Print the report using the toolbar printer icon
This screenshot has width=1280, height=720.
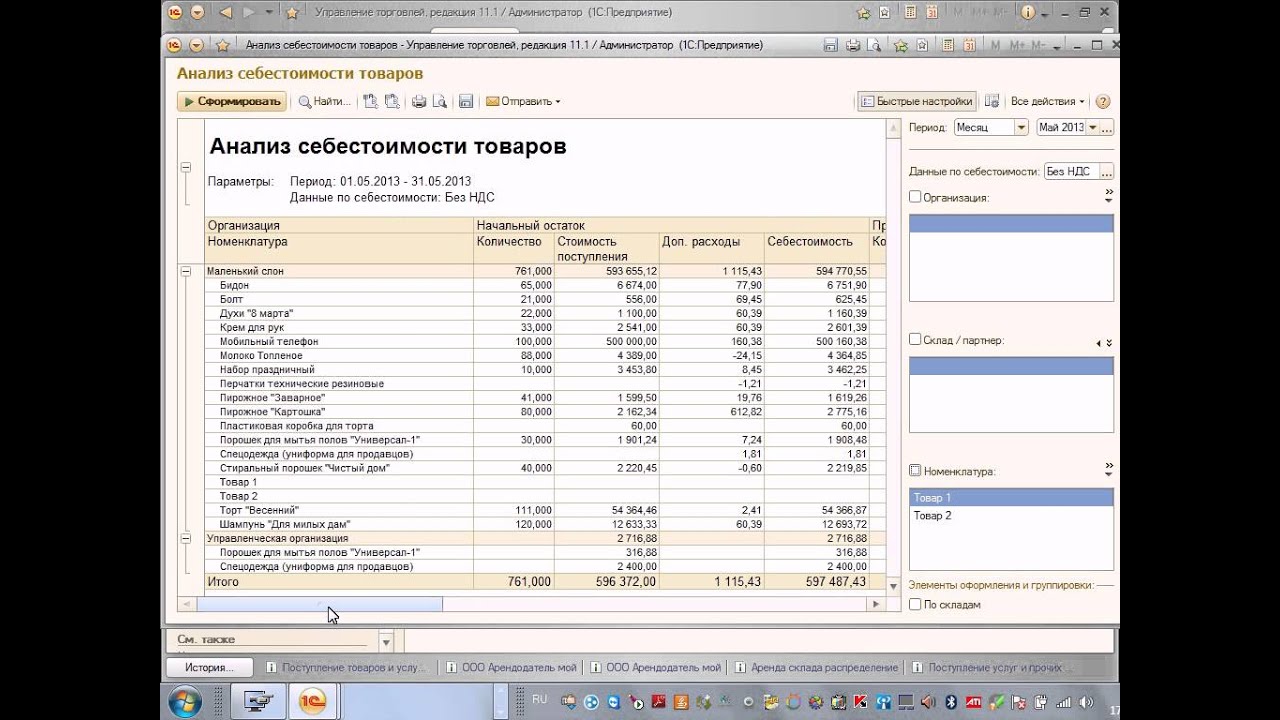tap(419, 101)
